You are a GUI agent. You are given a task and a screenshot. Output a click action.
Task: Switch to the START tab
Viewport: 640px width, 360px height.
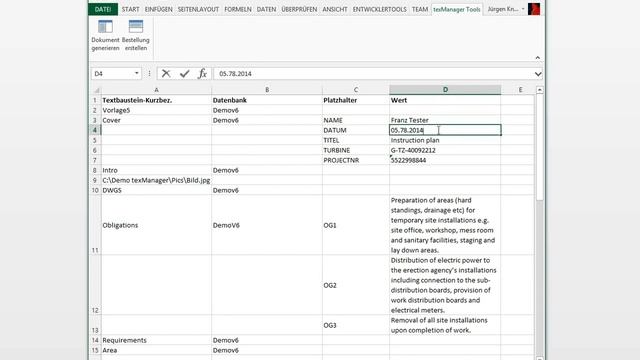pyautogui.click(x=130, y=9)
